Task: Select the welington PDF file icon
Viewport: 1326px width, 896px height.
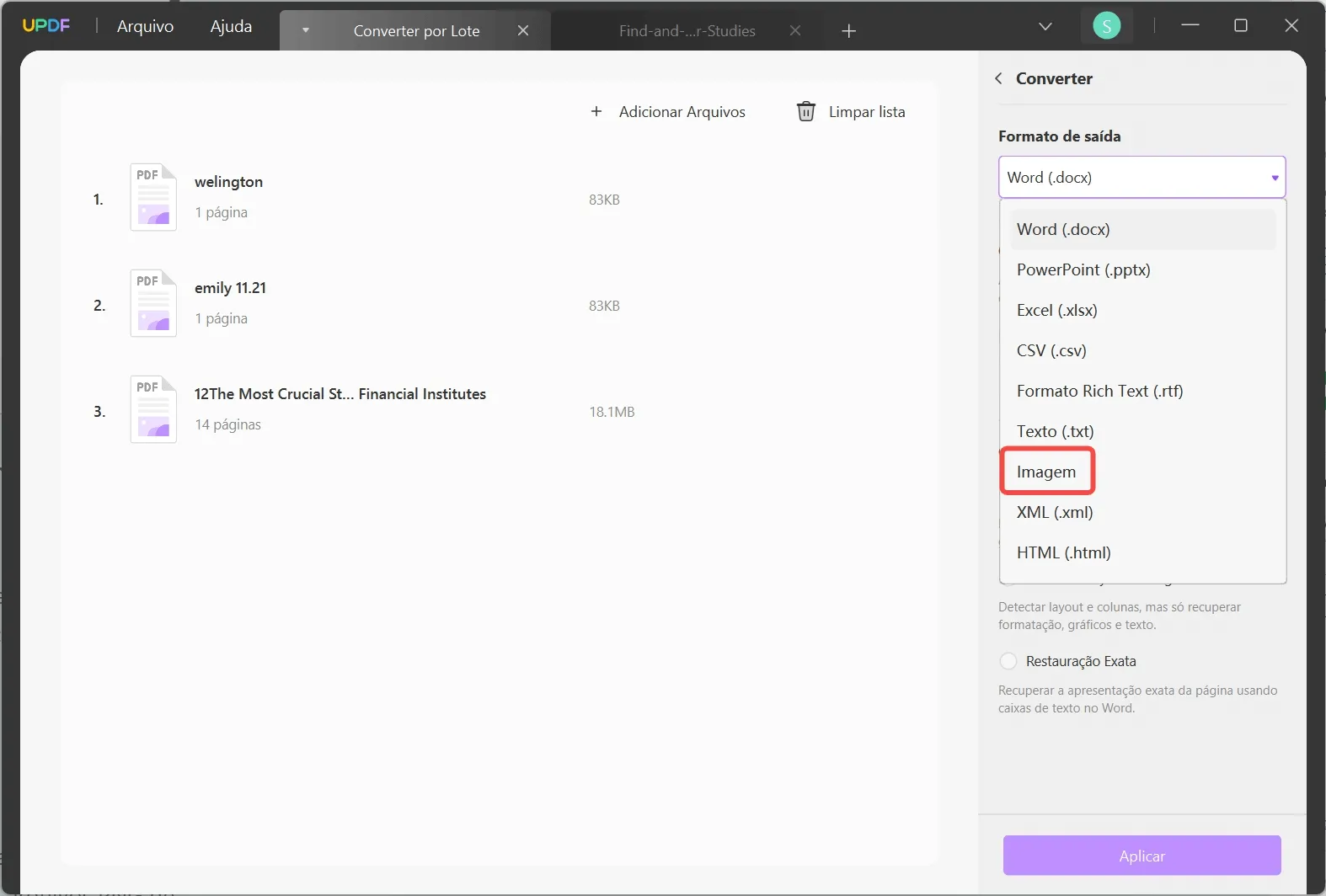Action: point(153,197)
